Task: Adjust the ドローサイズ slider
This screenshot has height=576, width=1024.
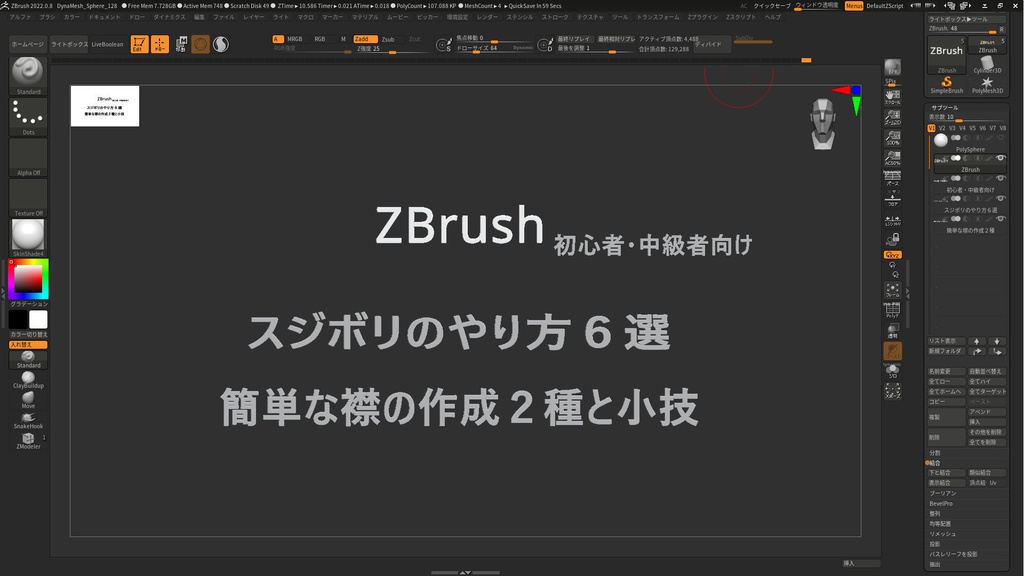Action: [494, 49]
